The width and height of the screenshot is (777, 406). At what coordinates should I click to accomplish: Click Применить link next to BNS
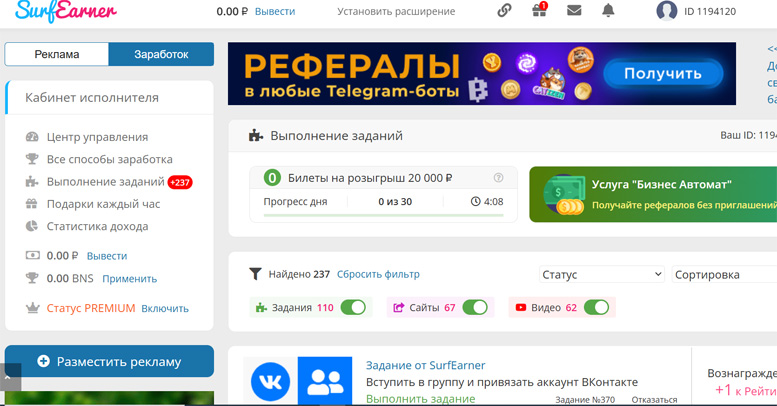129,279
